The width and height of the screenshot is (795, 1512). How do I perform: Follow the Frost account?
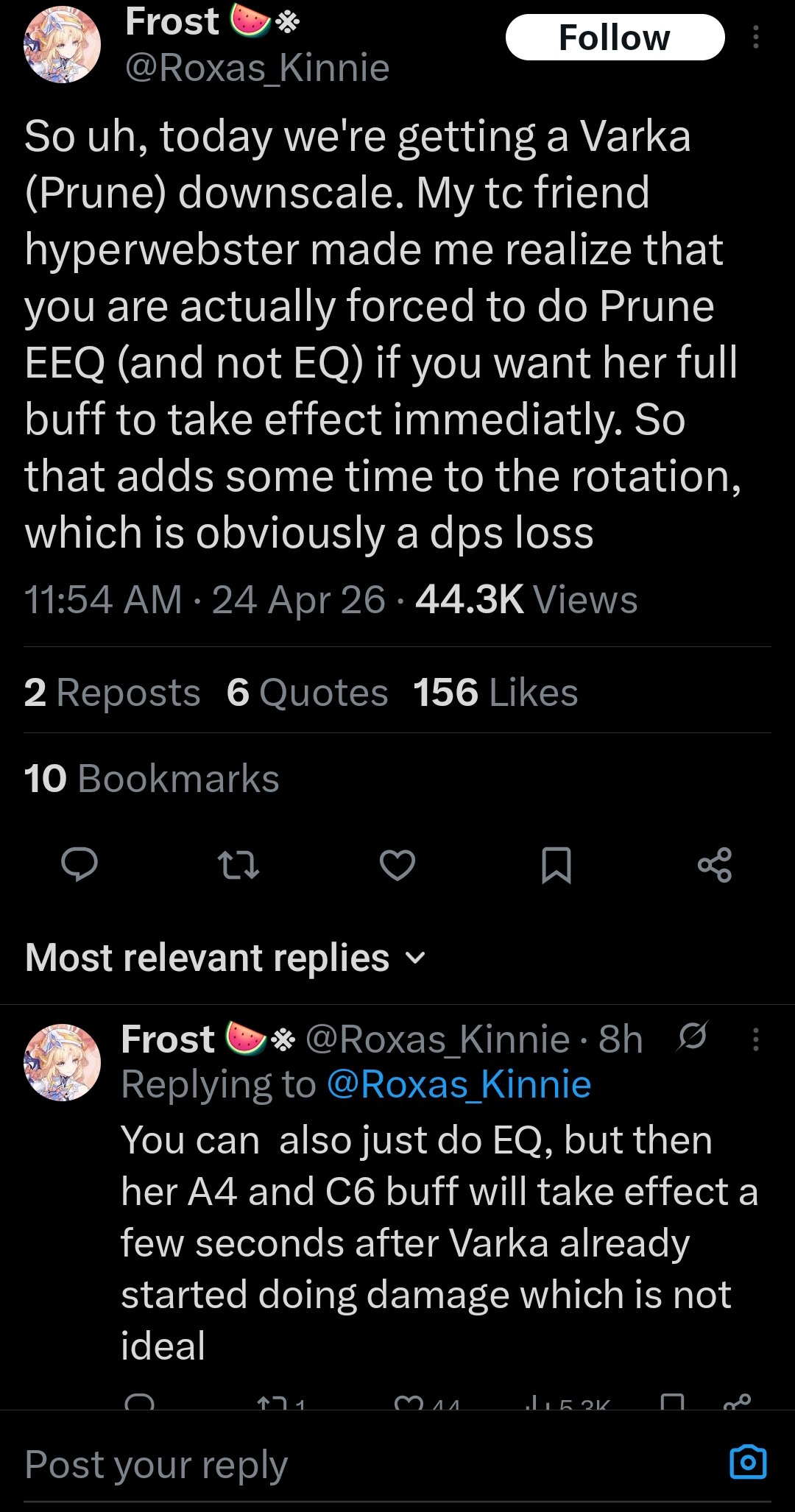(x=615, y=38)
